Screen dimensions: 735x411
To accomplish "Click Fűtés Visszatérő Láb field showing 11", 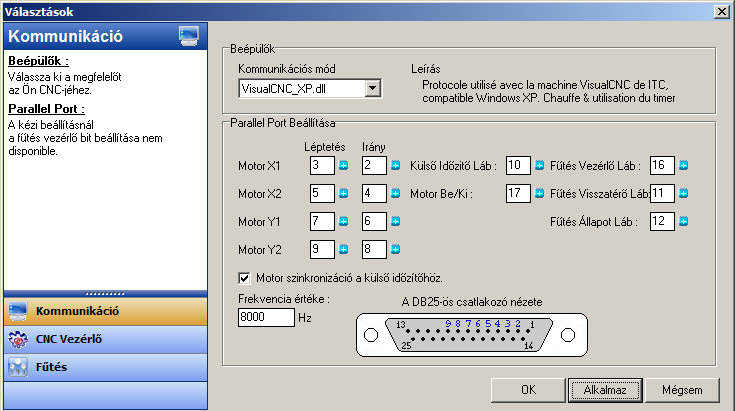I will (x=662, y=194).
